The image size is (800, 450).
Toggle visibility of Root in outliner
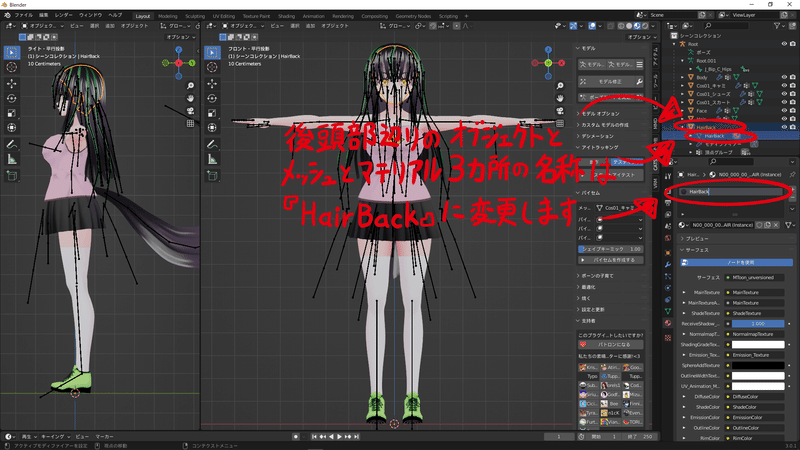(784, 44)
